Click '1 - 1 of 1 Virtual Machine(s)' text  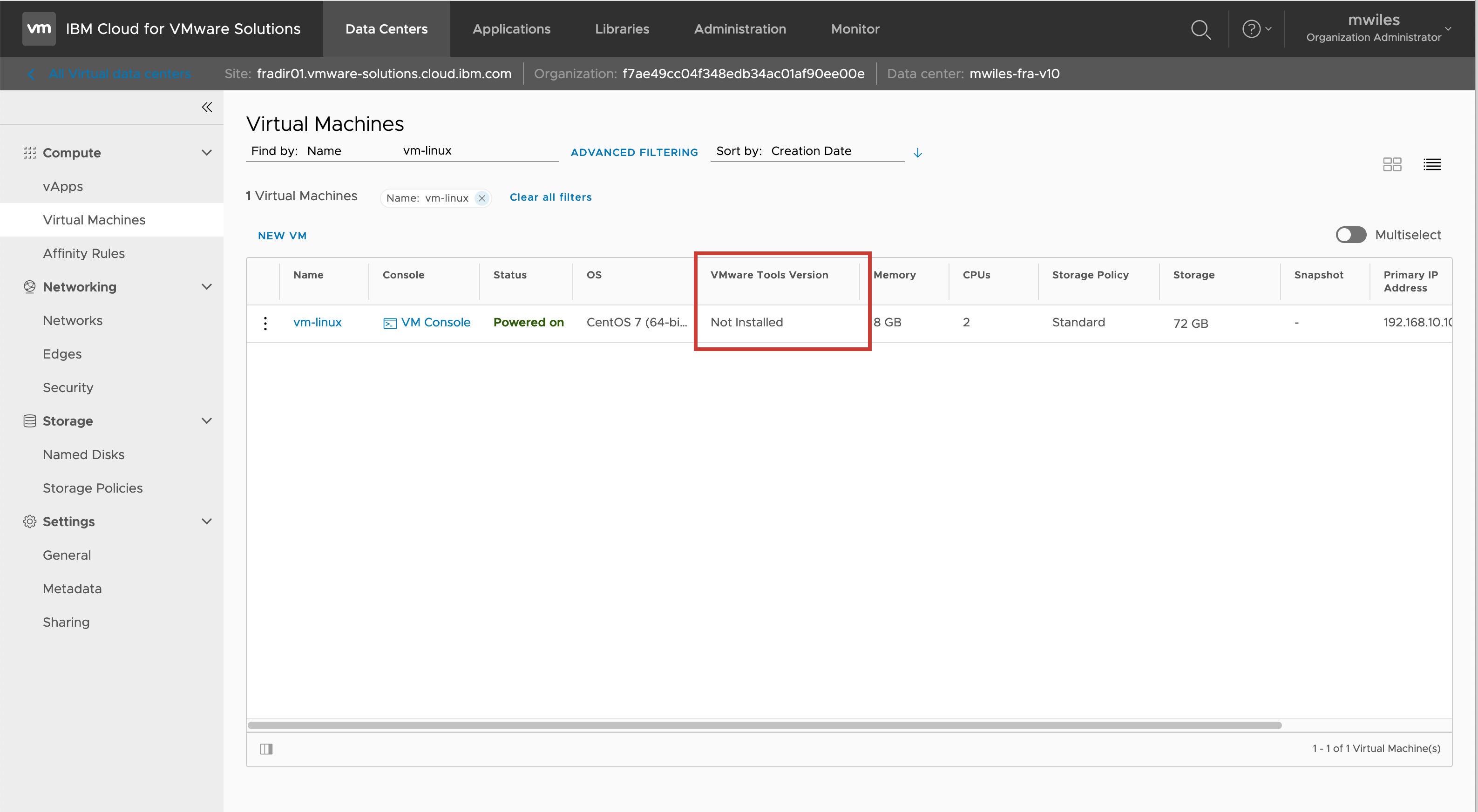[1376, 748]
